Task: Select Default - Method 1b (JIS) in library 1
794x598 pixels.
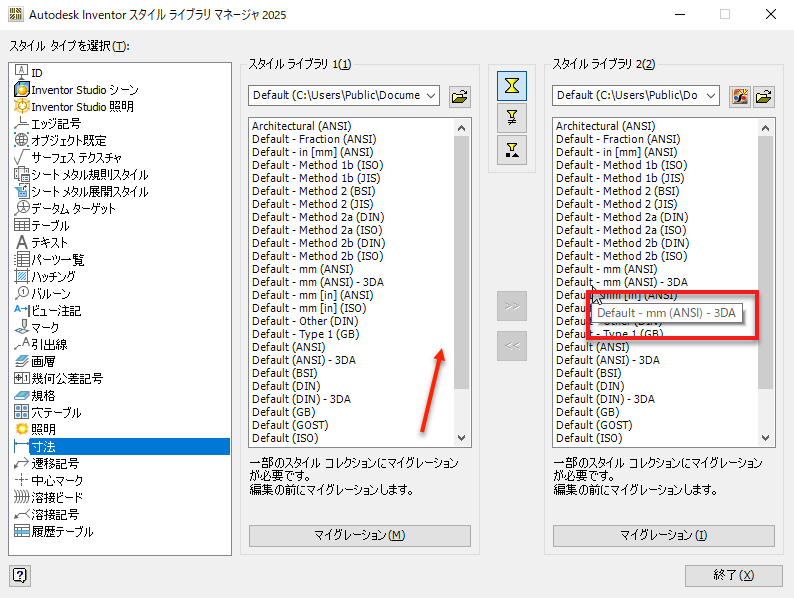Action: (316, 178)
